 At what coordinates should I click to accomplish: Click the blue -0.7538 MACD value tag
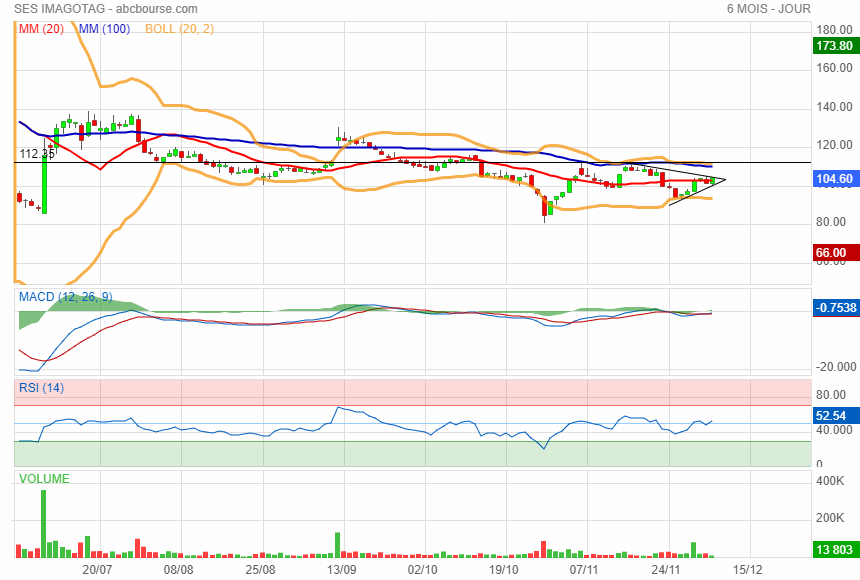pos(835,307)
